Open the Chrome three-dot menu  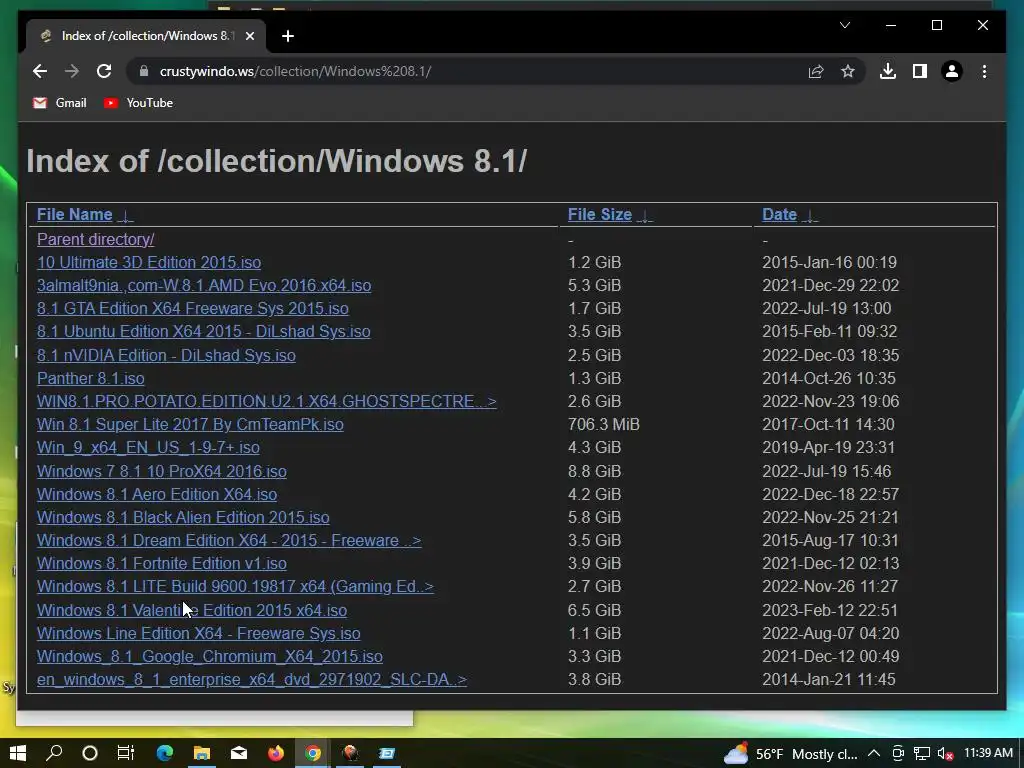(x=984, y=71)
